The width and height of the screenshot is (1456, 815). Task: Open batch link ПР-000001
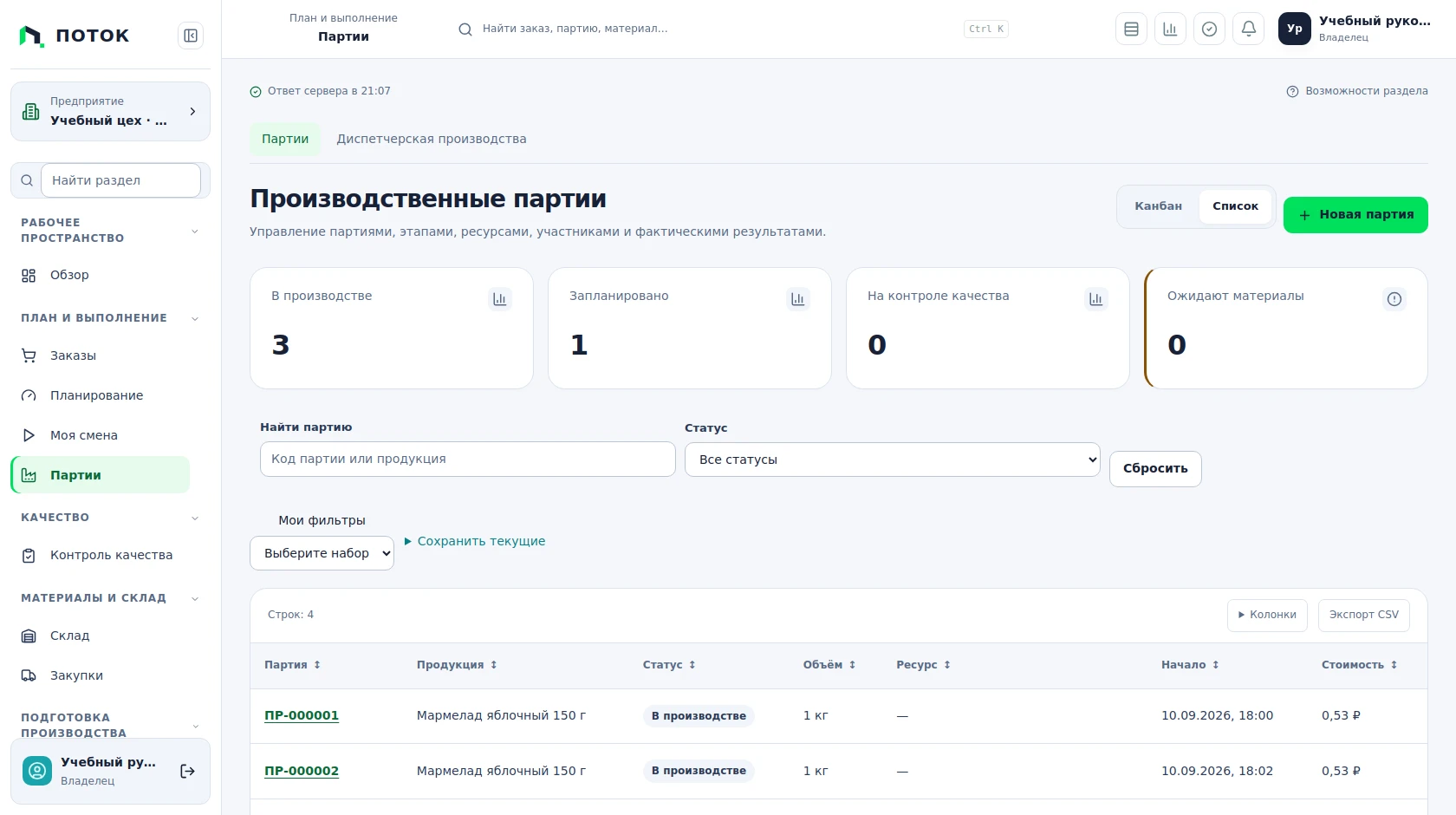pyautogui.click(x=302, y=716)
